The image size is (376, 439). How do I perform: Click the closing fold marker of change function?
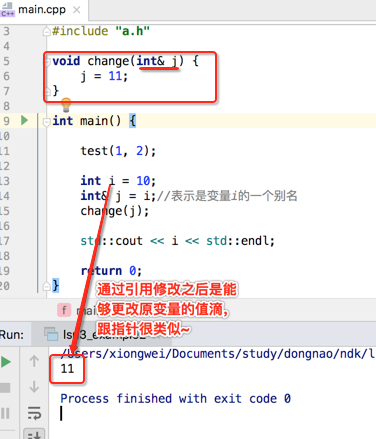point(47,91)
